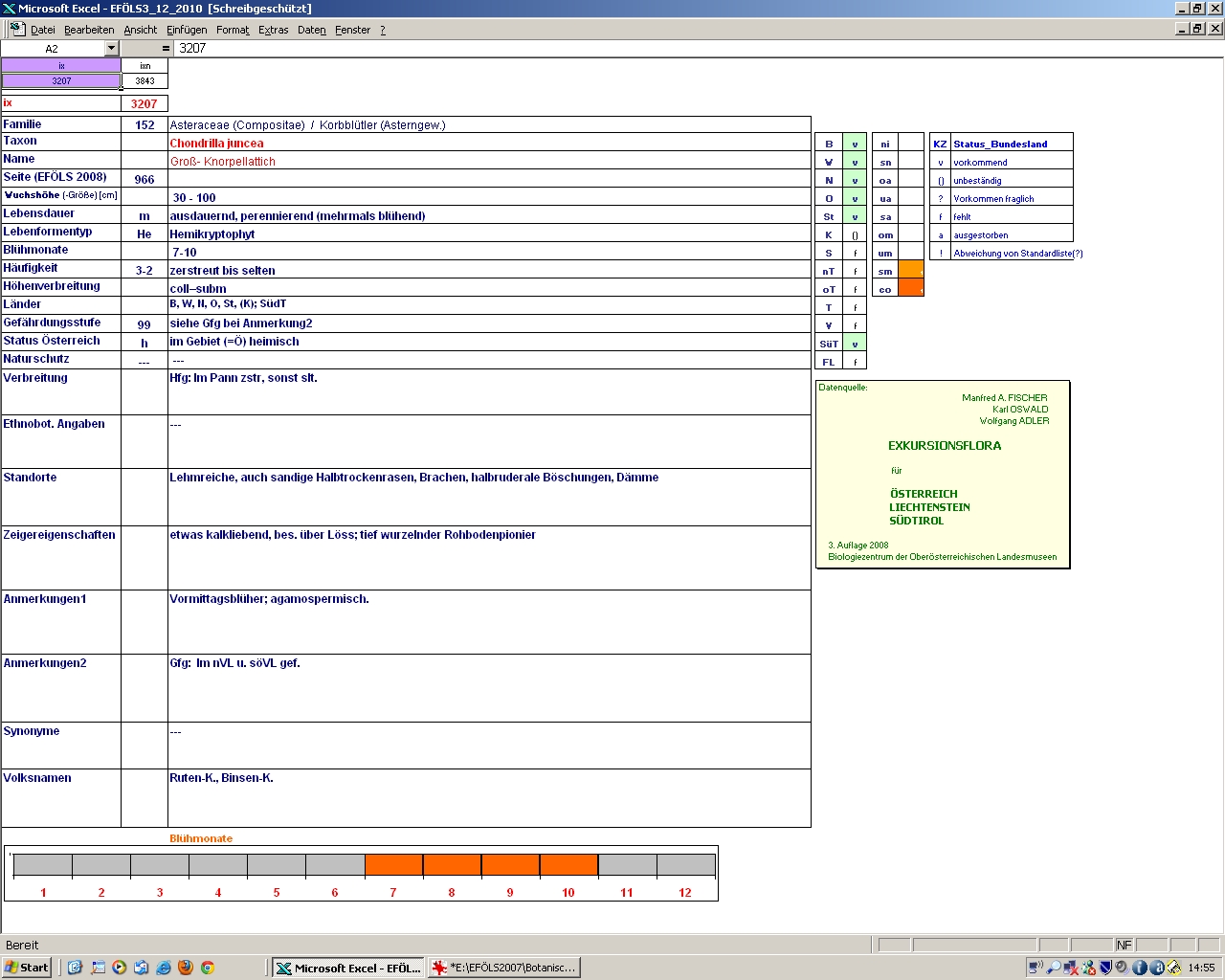Click the Name Box showing A2
The height and width of the screenshot is (980, 1225).
click(52, 48)
